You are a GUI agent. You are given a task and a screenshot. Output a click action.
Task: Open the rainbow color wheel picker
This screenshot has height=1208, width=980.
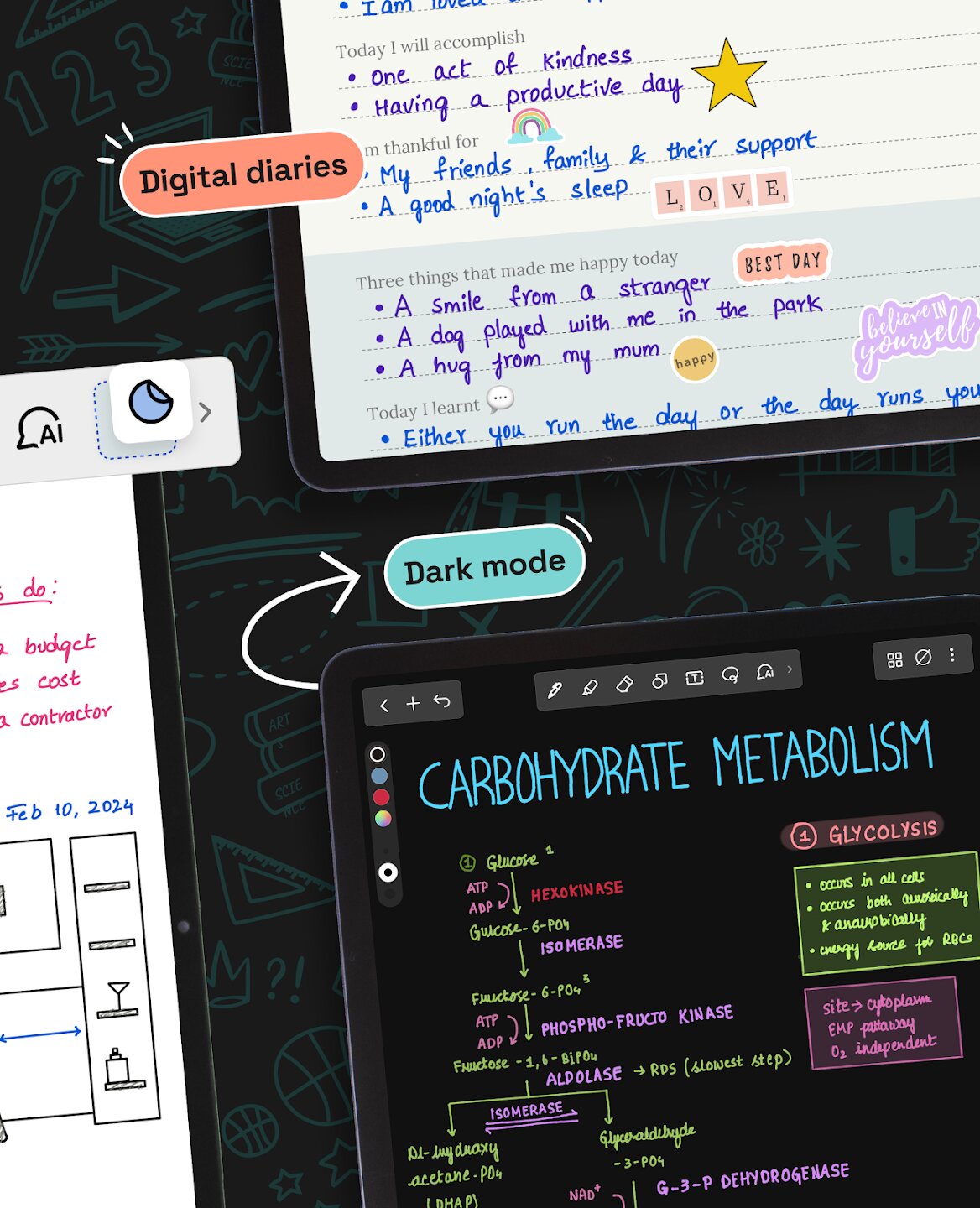383,819
